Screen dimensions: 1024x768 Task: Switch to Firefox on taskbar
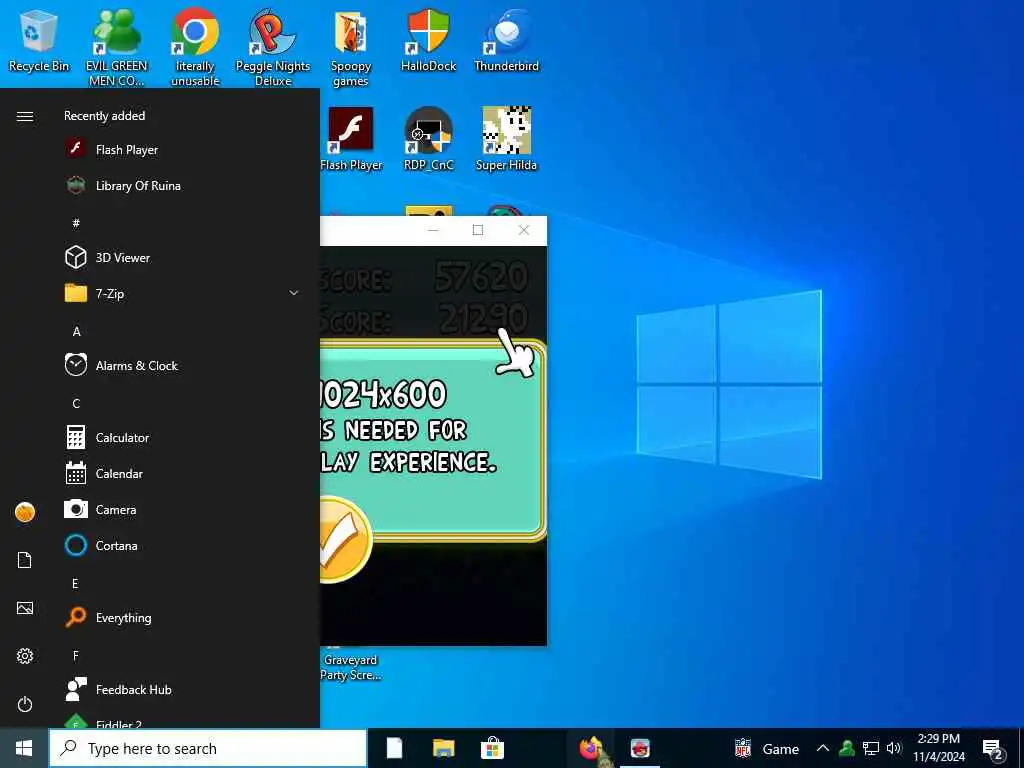pos(591,748)
